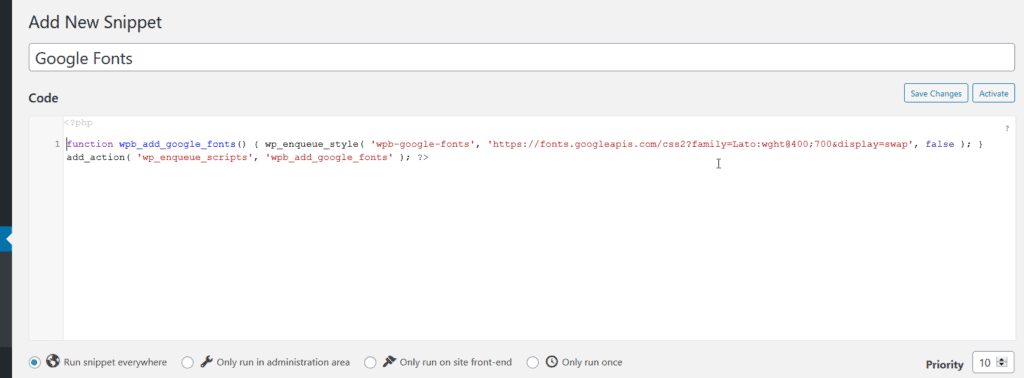Adjust the Priority spinner arrows
This screenshot has height=378, width=1024.
point(1002,362)
